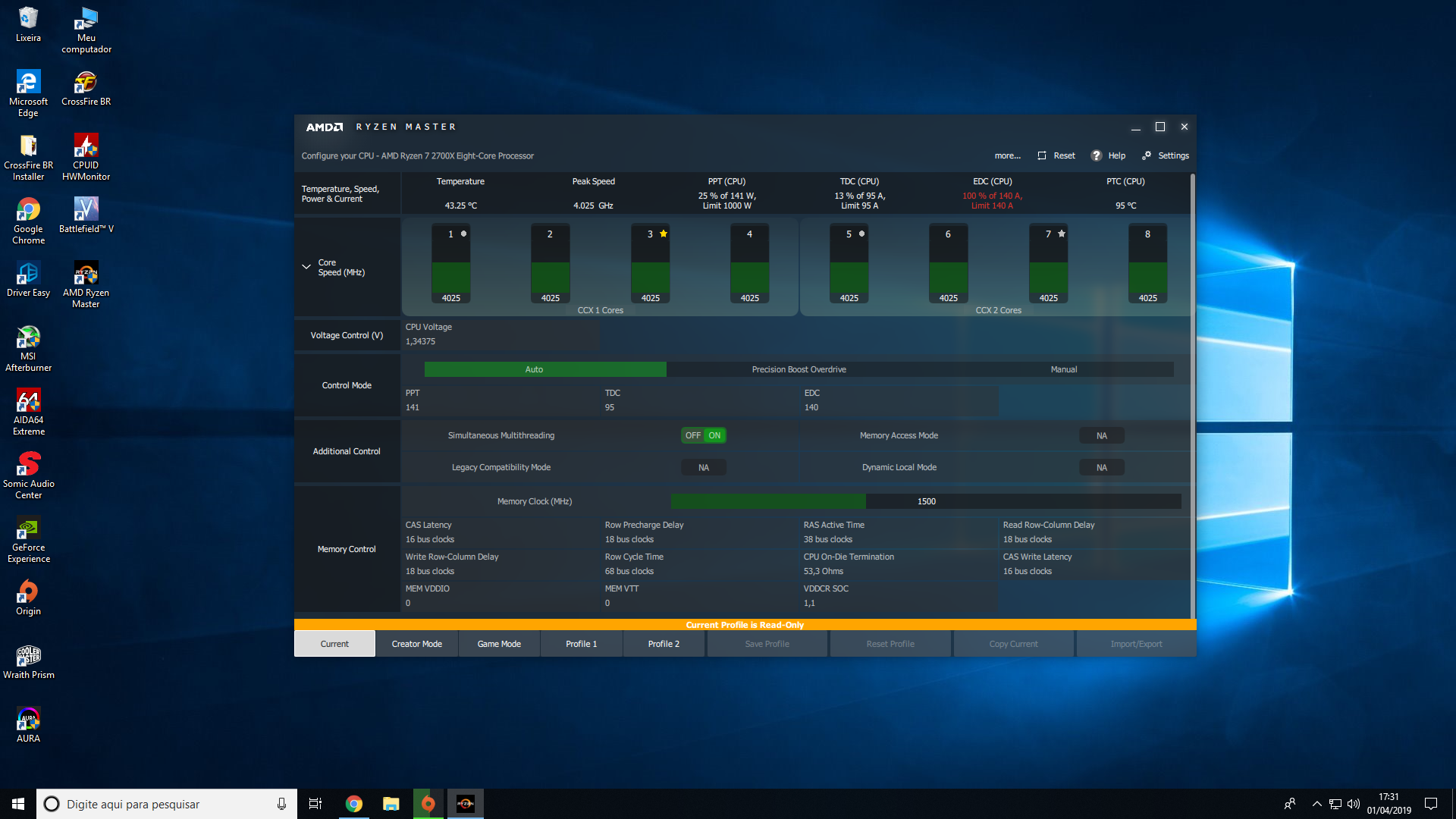Switch to the Current profile tab
The width and height of the screenshot is (1456, 819).
[334, 644]
